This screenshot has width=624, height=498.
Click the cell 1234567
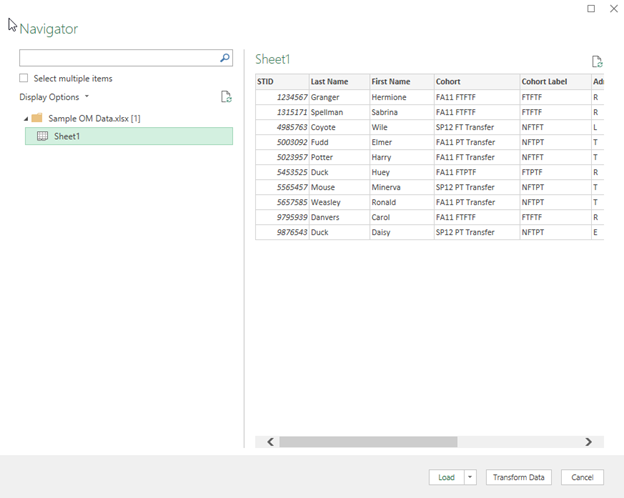pos(282,97)
